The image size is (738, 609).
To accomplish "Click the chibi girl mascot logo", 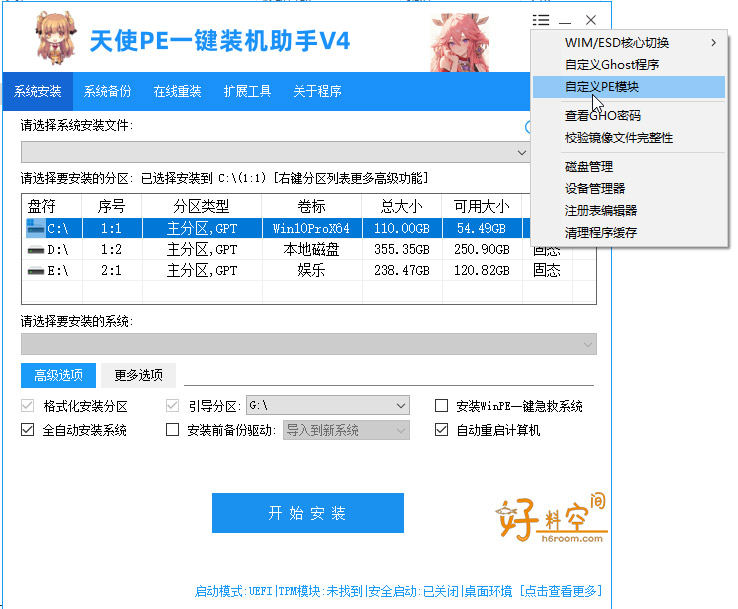I will coord(56,39).
